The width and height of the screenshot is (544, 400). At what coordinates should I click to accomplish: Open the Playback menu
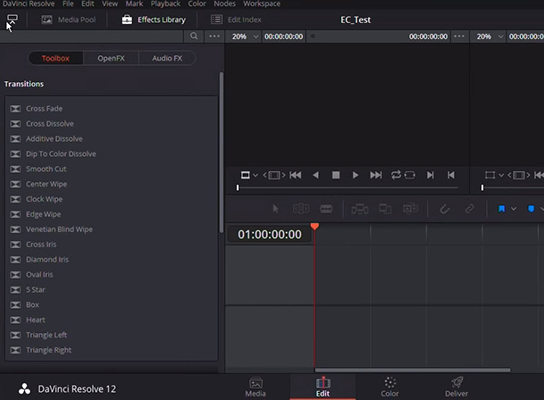(165, 4)
